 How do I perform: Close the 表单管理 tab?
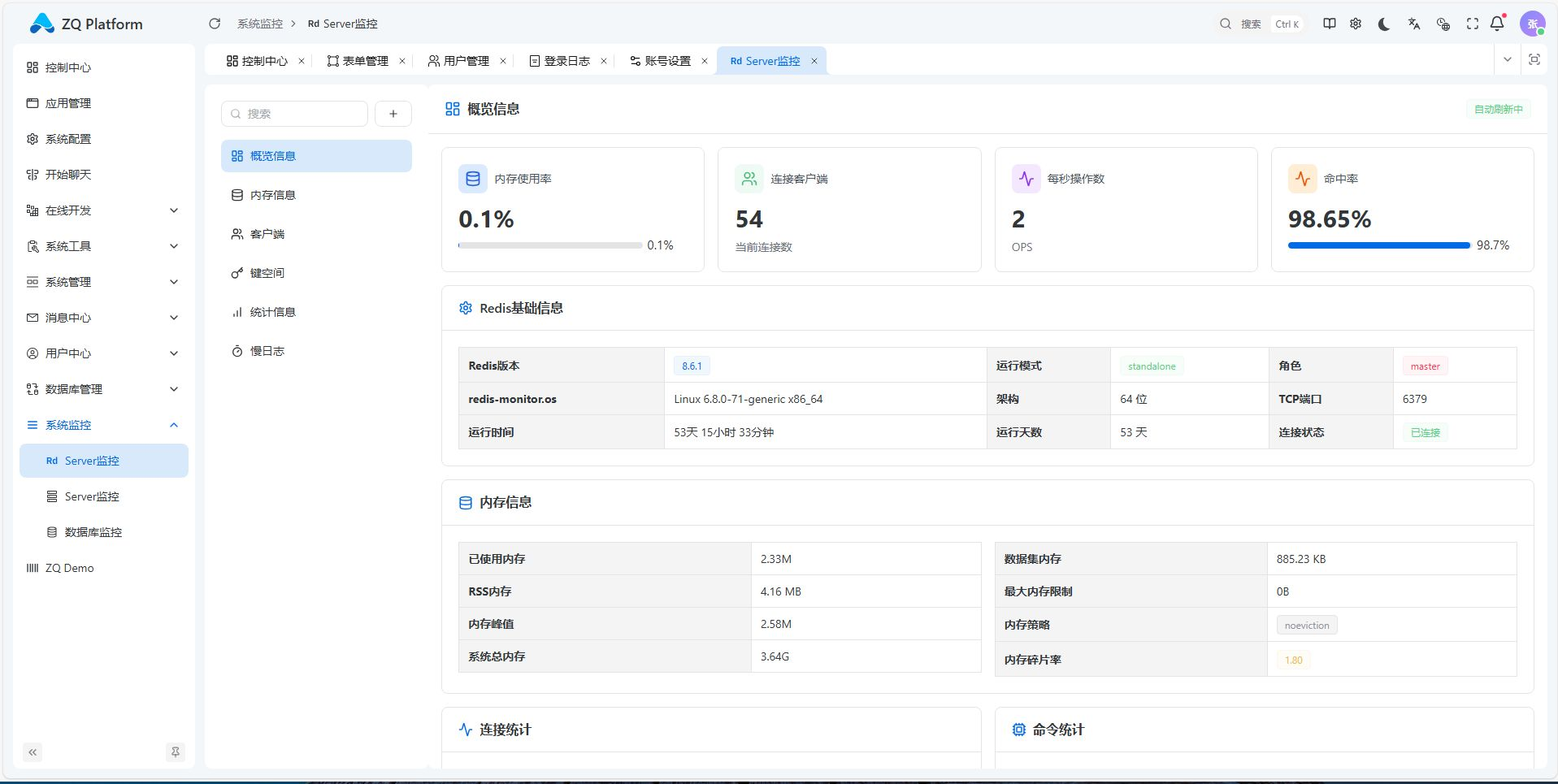(402, 61)
